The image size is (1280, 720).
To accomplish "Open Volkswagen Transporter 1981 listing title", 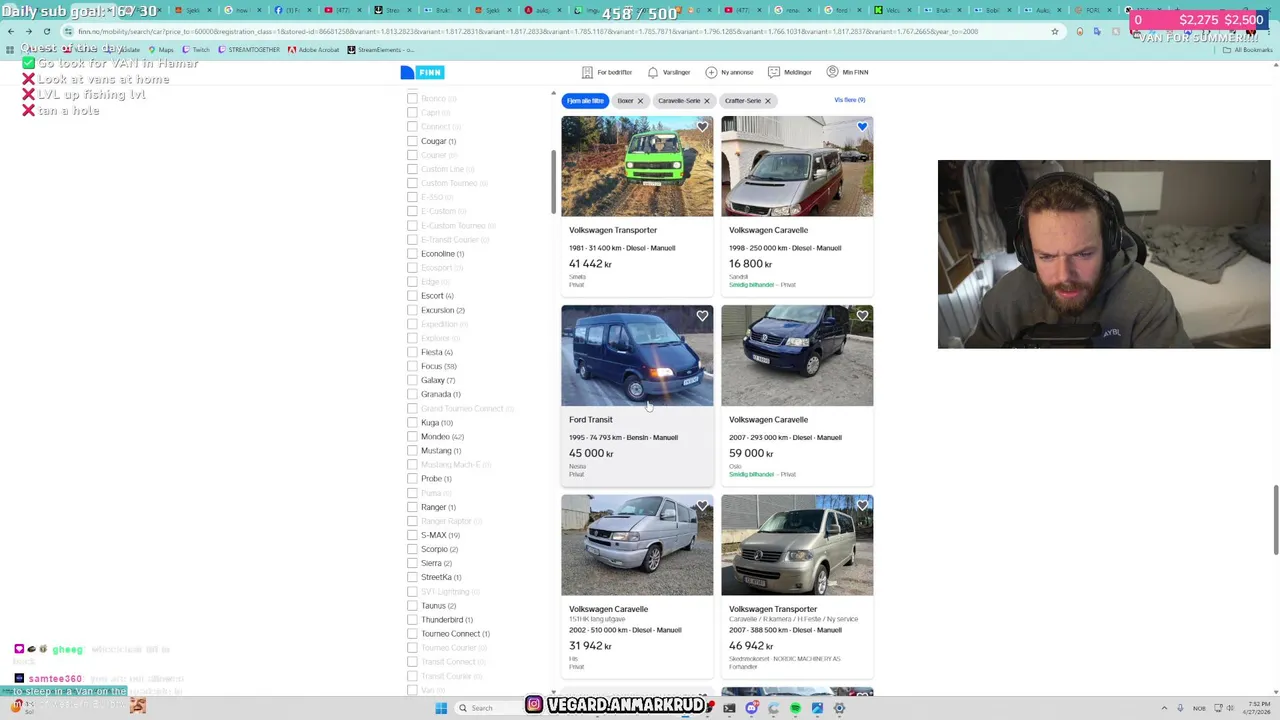I will pyautogui.click(x=613, y=230).
